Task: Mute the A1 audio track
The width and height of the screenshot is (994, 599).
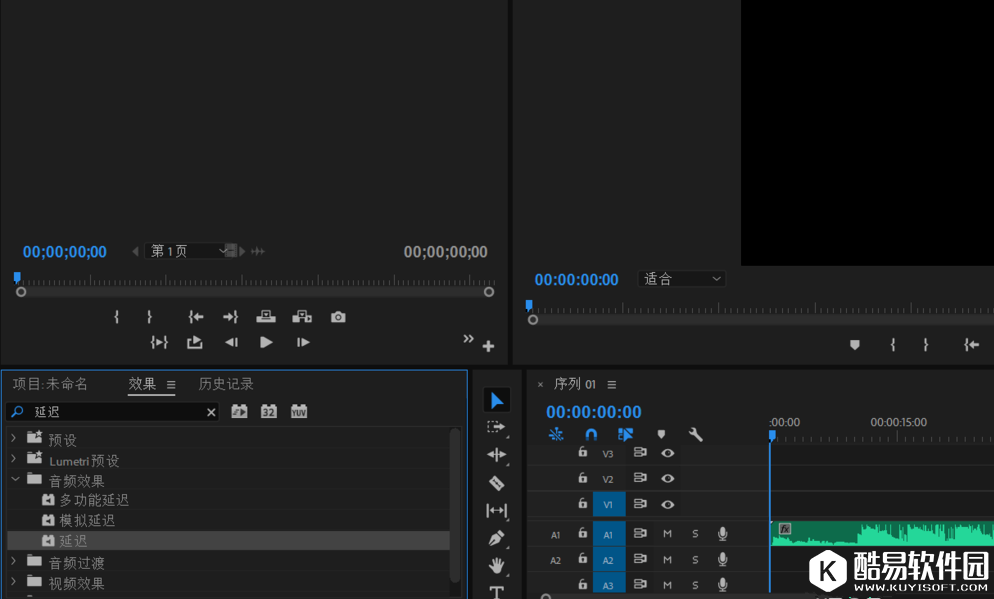Action: (667, 534)
